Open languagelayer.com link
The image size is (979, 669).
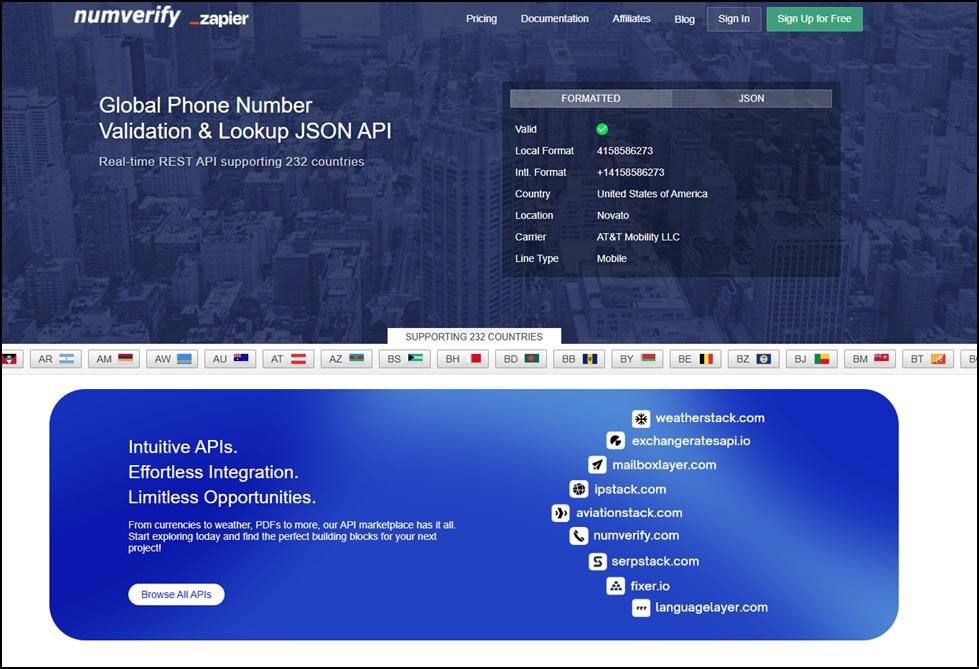[x=712, y=607]
